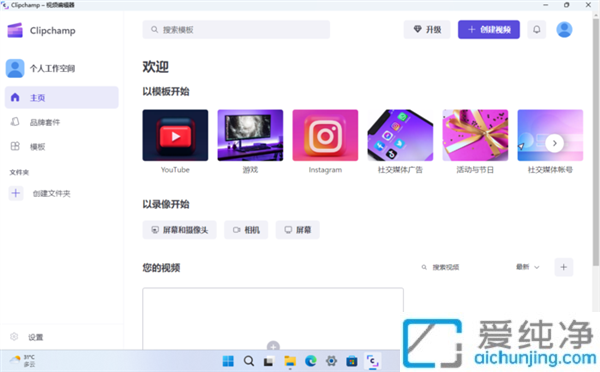Open the Instagram template thumbnail
This screenshot has height=372, width=600.
click(x=325, y=135)
